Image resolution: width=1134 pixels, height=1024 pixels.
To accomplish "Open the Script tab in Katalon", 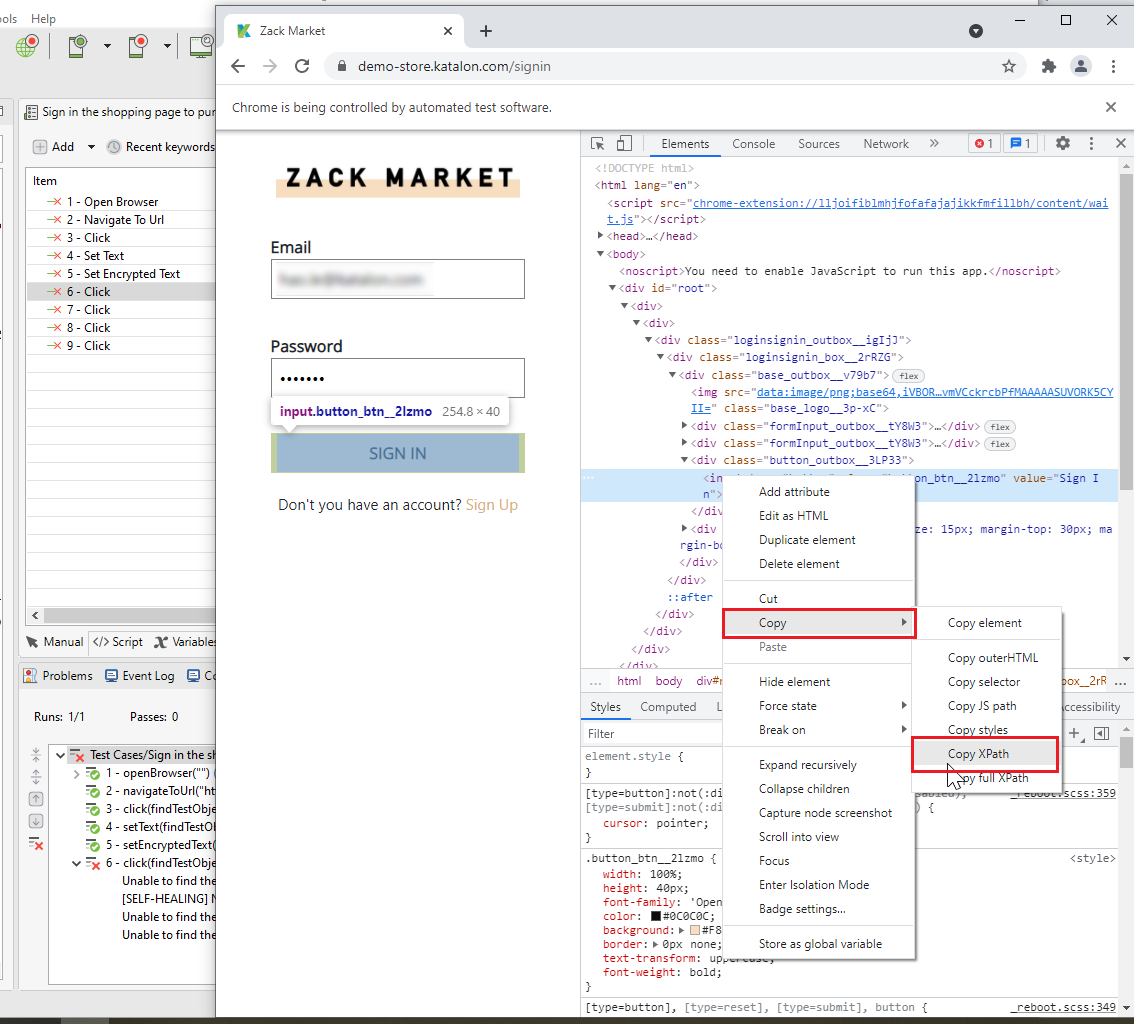I will 118,642.
